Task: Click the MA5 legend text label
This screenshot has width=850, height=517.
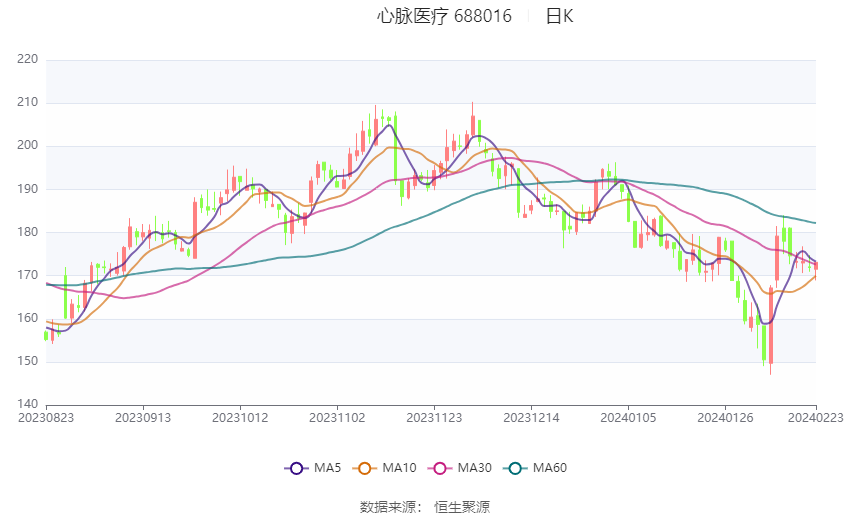Action: pyautogui.click(x=327, y=468)
